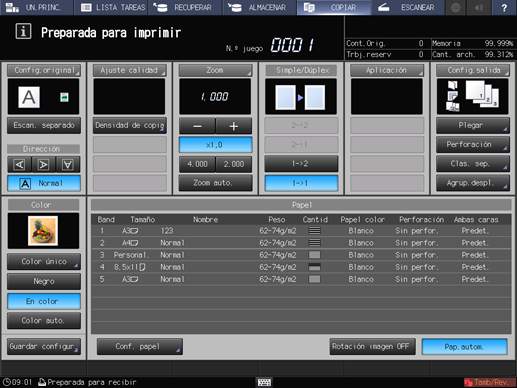Viewport: 517px width, 388px height.
Task: Set original direction to right-rotated A
Action: click(x=44, y=164)
